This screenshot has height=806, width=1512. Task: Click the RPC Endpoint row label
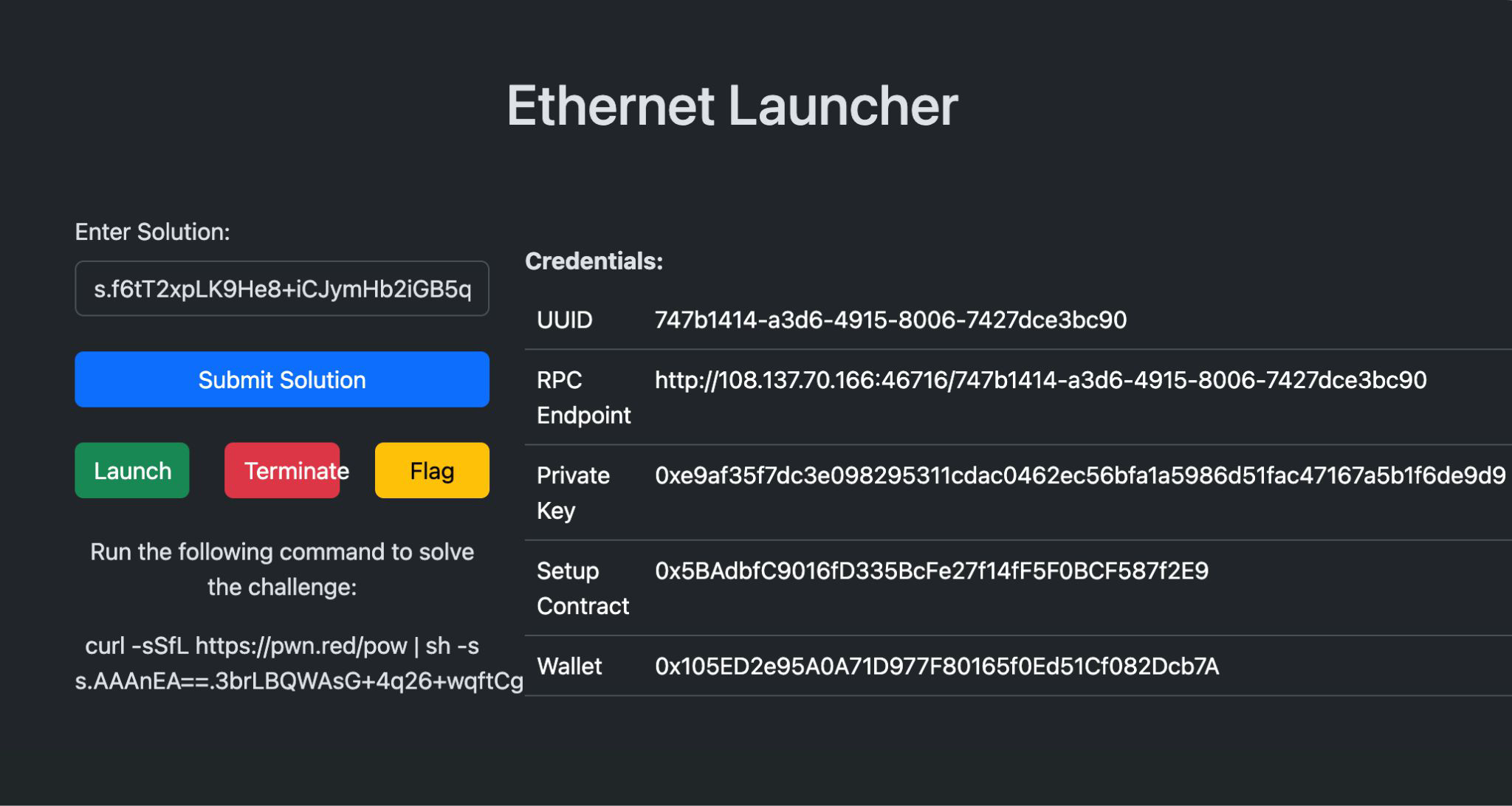(x=583, y=398)
